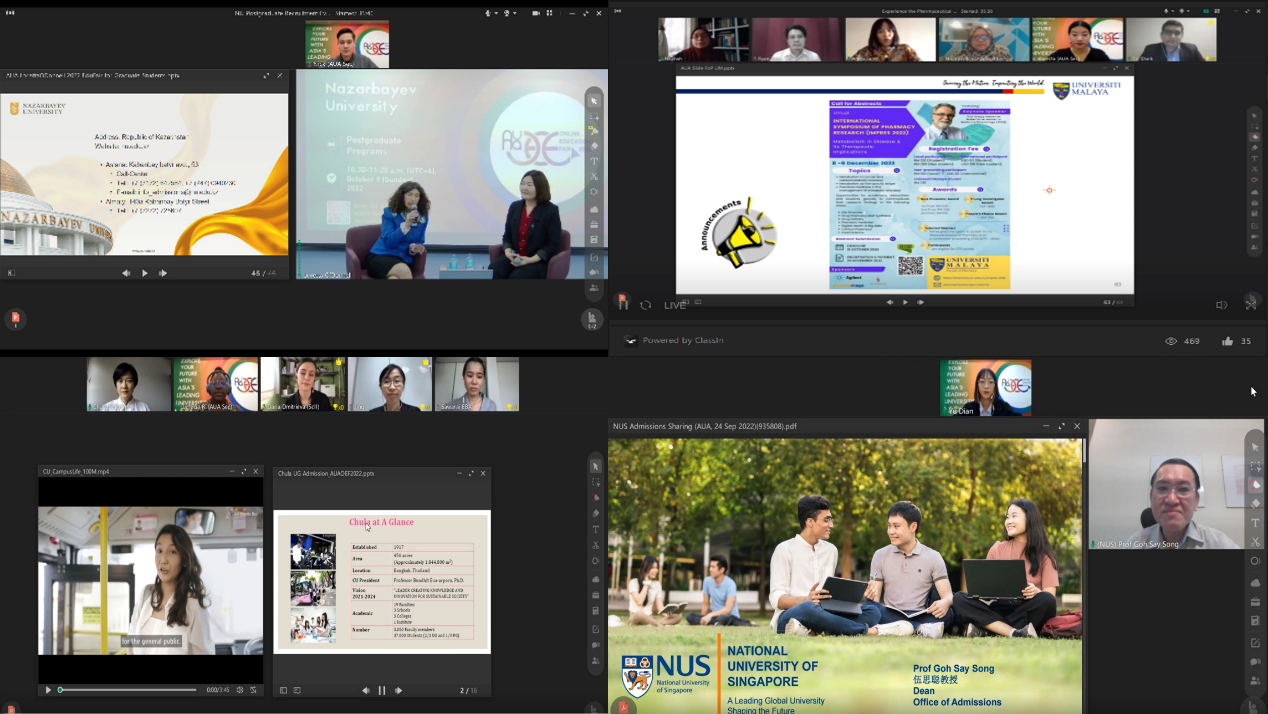Click Prof Goh Say Song's video tile

pyautogui.click(x=1164, y=483)
